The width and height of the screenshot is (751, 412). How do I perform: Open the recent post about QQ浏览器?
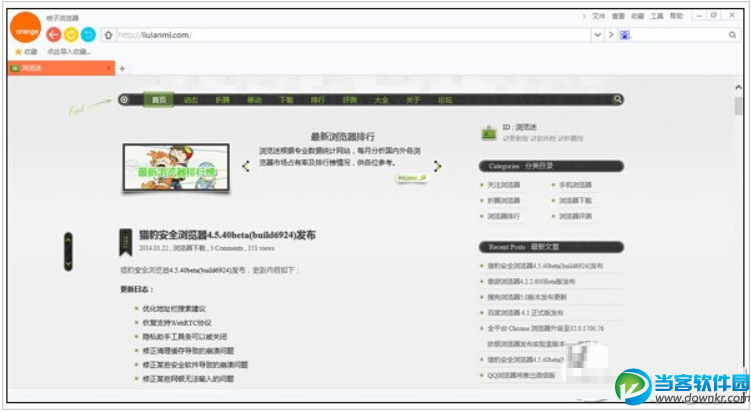[x=521, y=376]
